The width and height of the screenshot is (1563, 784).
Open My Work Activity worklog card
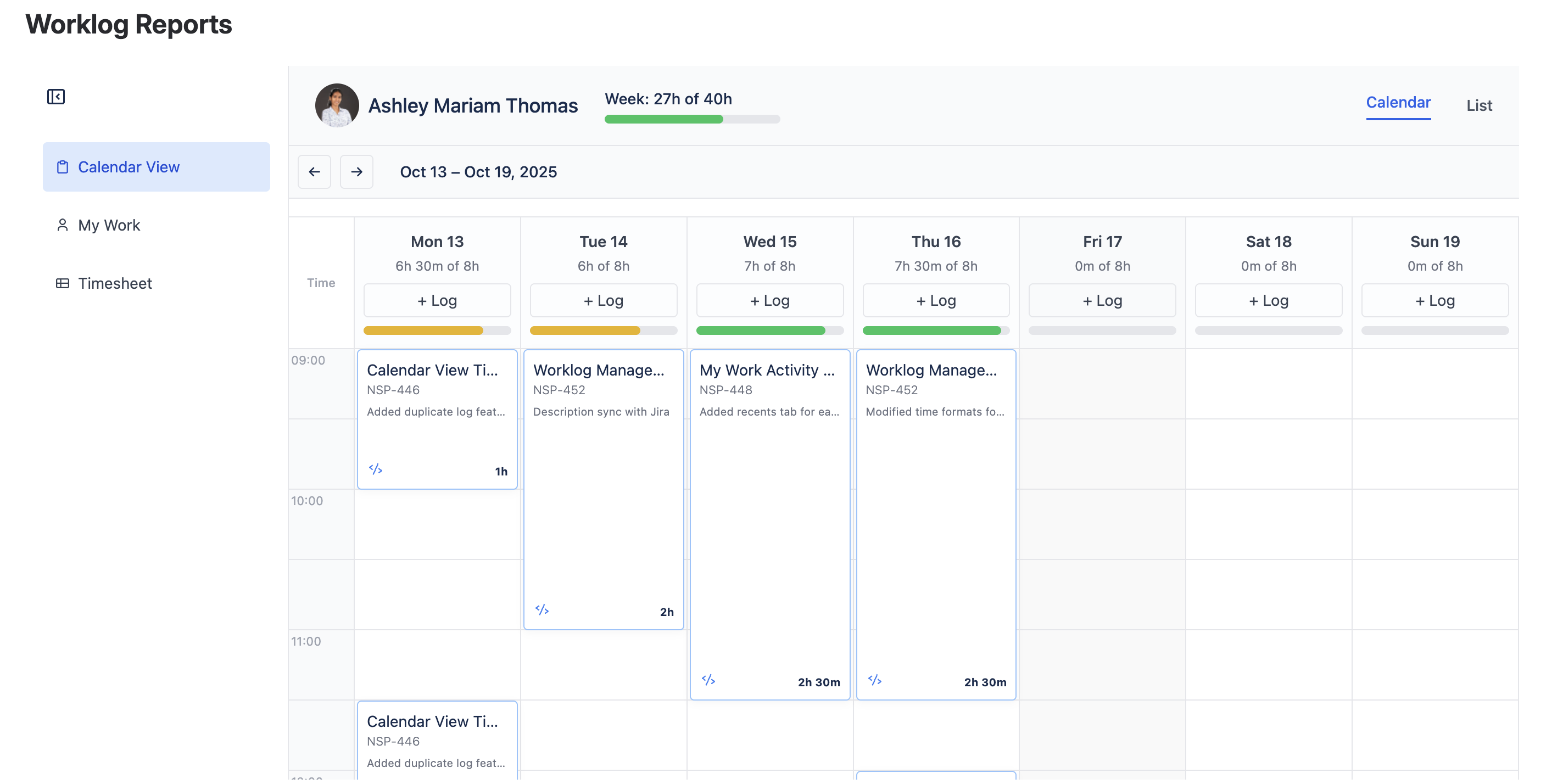point(769,522)
